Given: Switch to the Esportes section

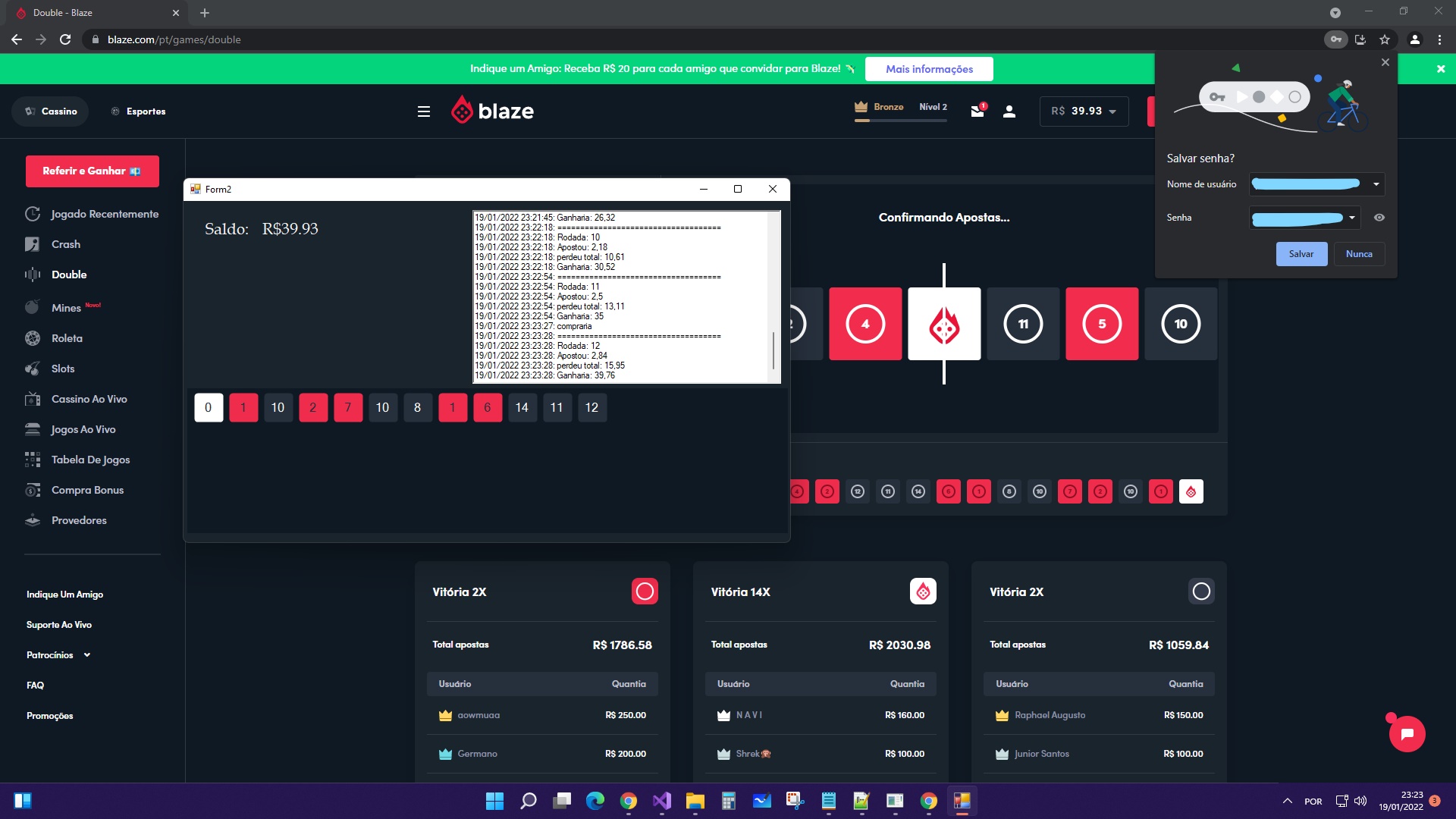Looking at the screenshot, I should 138,111.
